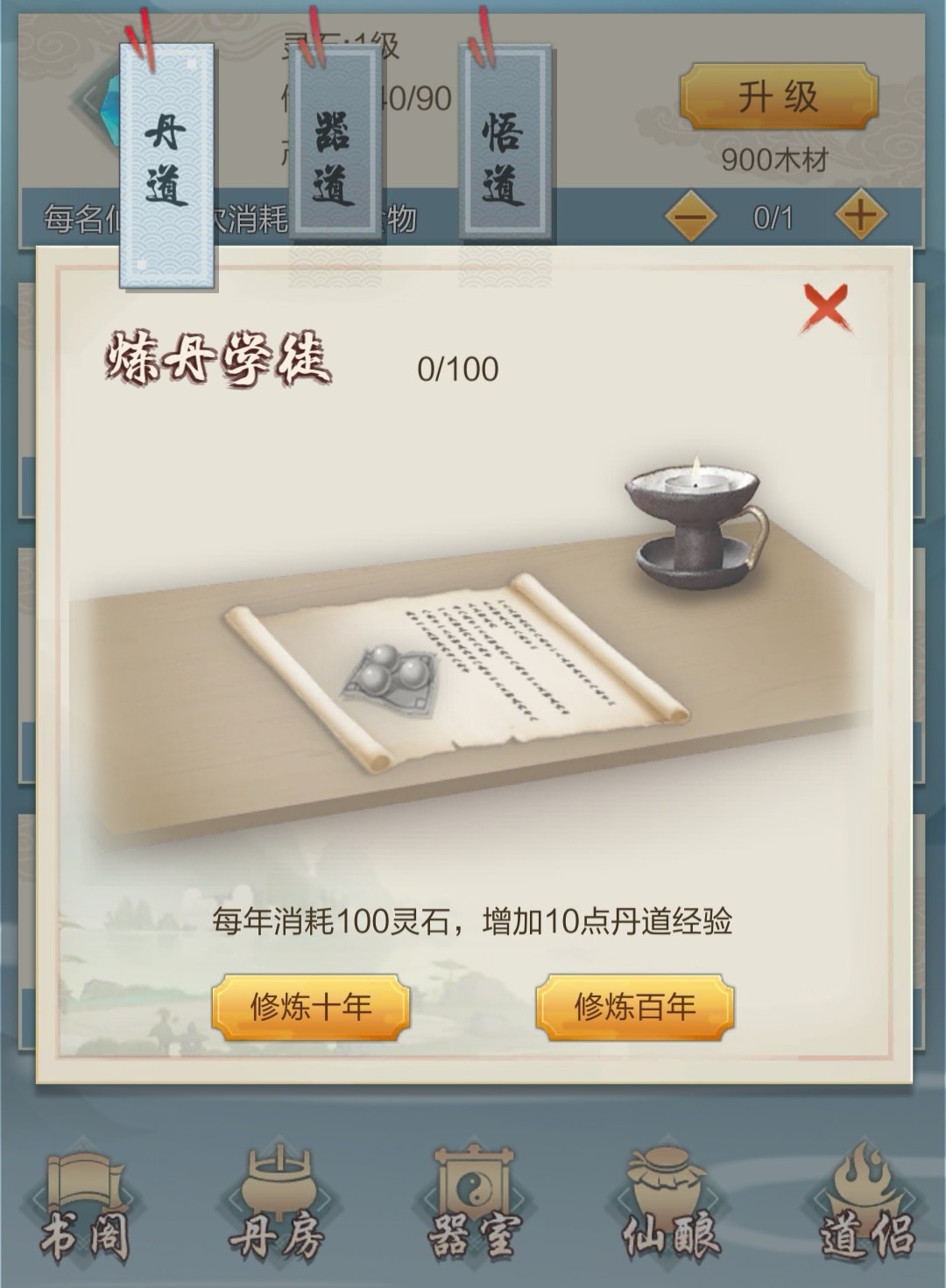Click the blue crystal left arrow

(x=96, y=97)
